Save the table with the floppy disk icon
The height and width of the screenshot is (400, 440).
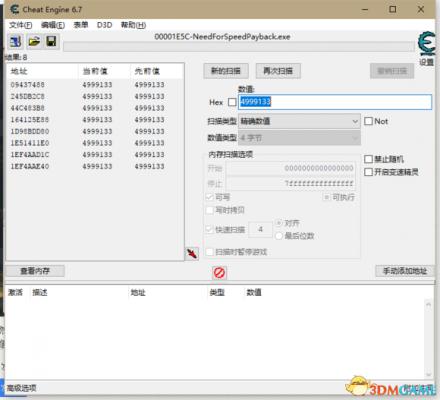51,42
